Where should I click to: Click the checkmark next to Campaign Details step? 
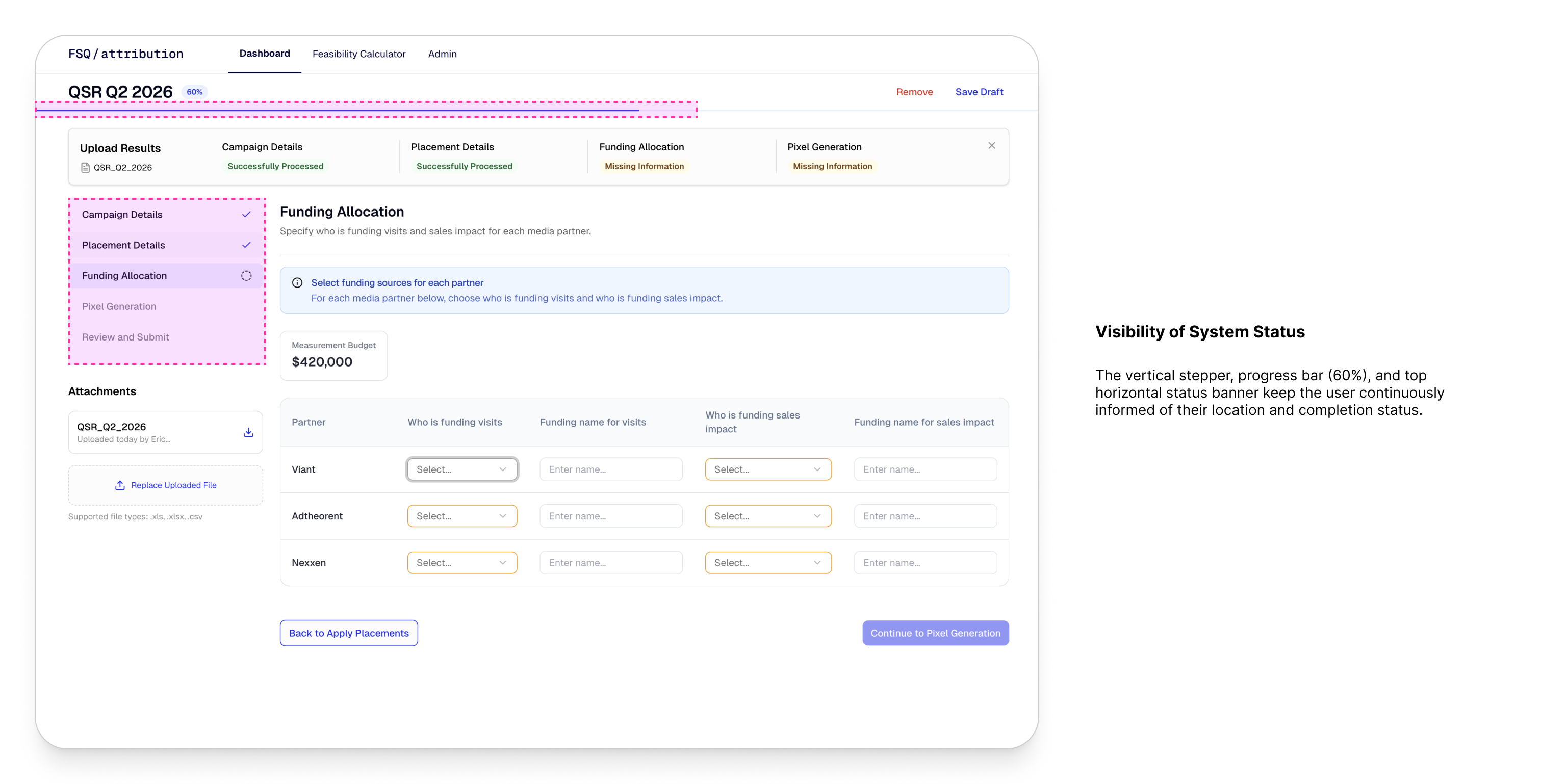246,214
